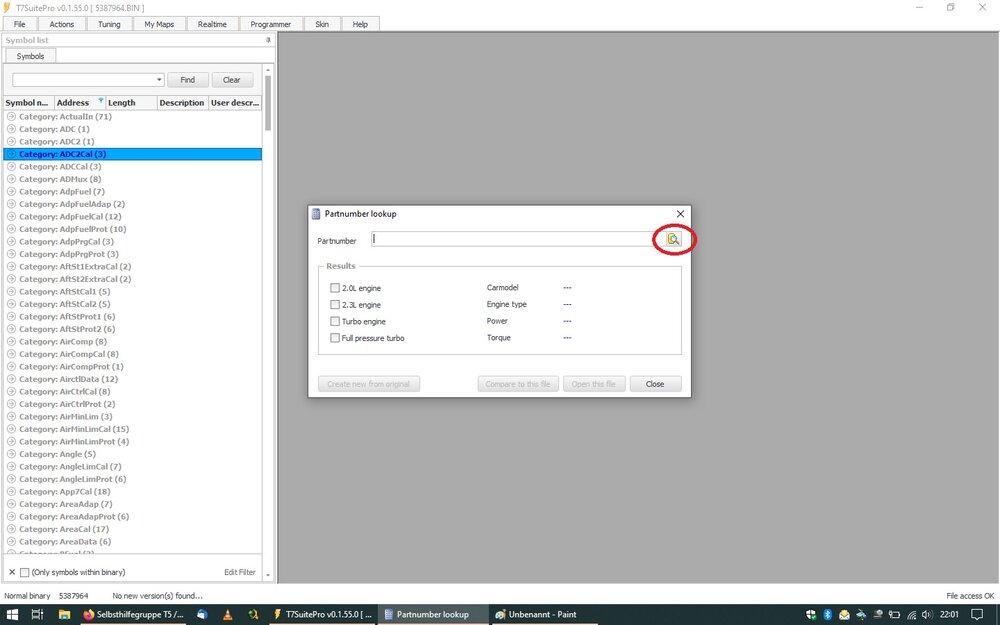The width and height of the screenshot is (1000, 625).
Task: Open File Explorer from the taskbar
Action: [64, 615]
